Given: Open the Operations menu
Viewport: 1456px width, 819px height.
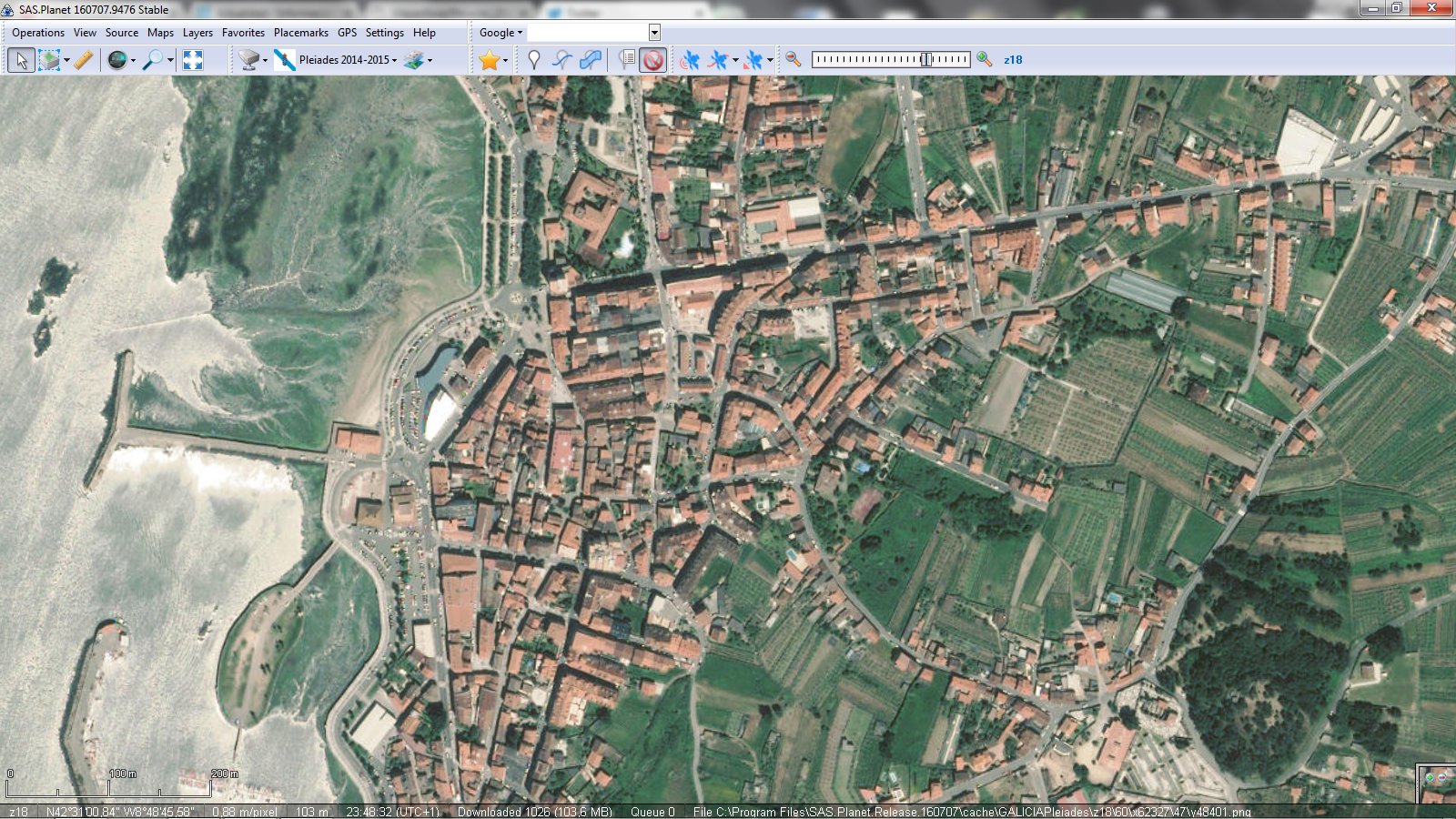Looking at the screenshot, I should click(x=38, y=33).
